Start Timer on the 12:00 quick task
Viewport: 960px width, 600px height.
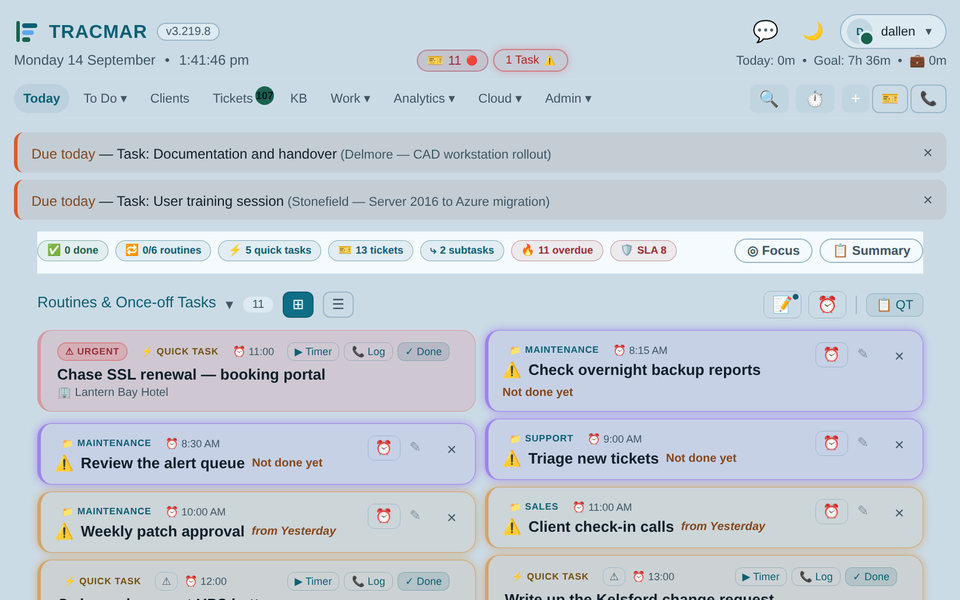pos(312,581)
